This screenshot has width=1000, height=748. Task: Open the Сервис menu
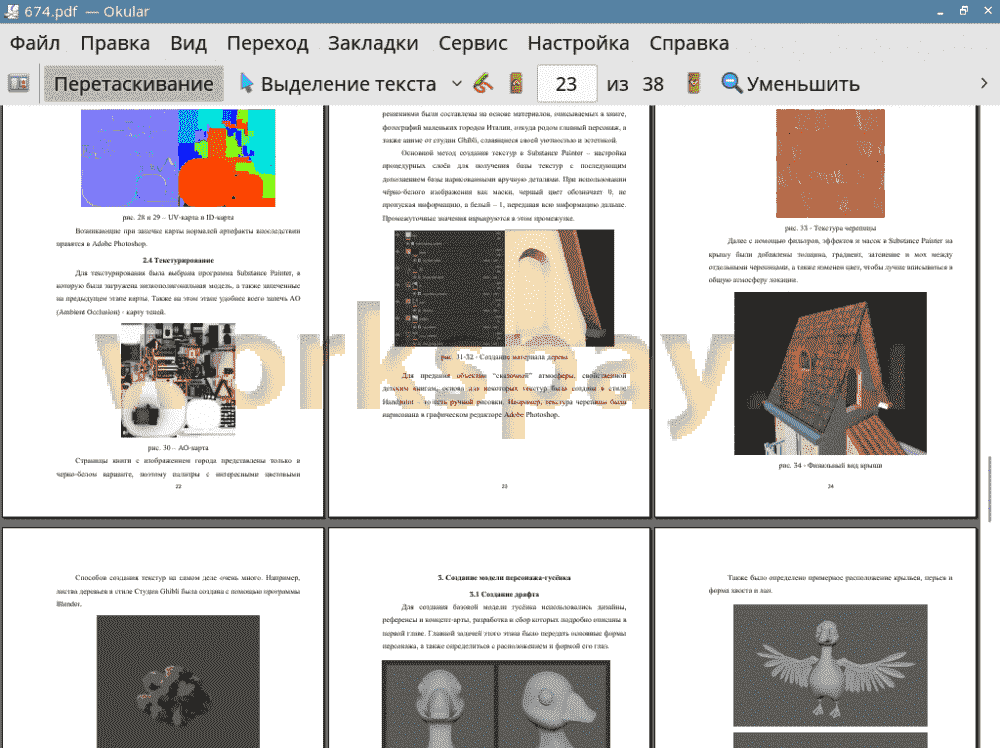(473, 43)
